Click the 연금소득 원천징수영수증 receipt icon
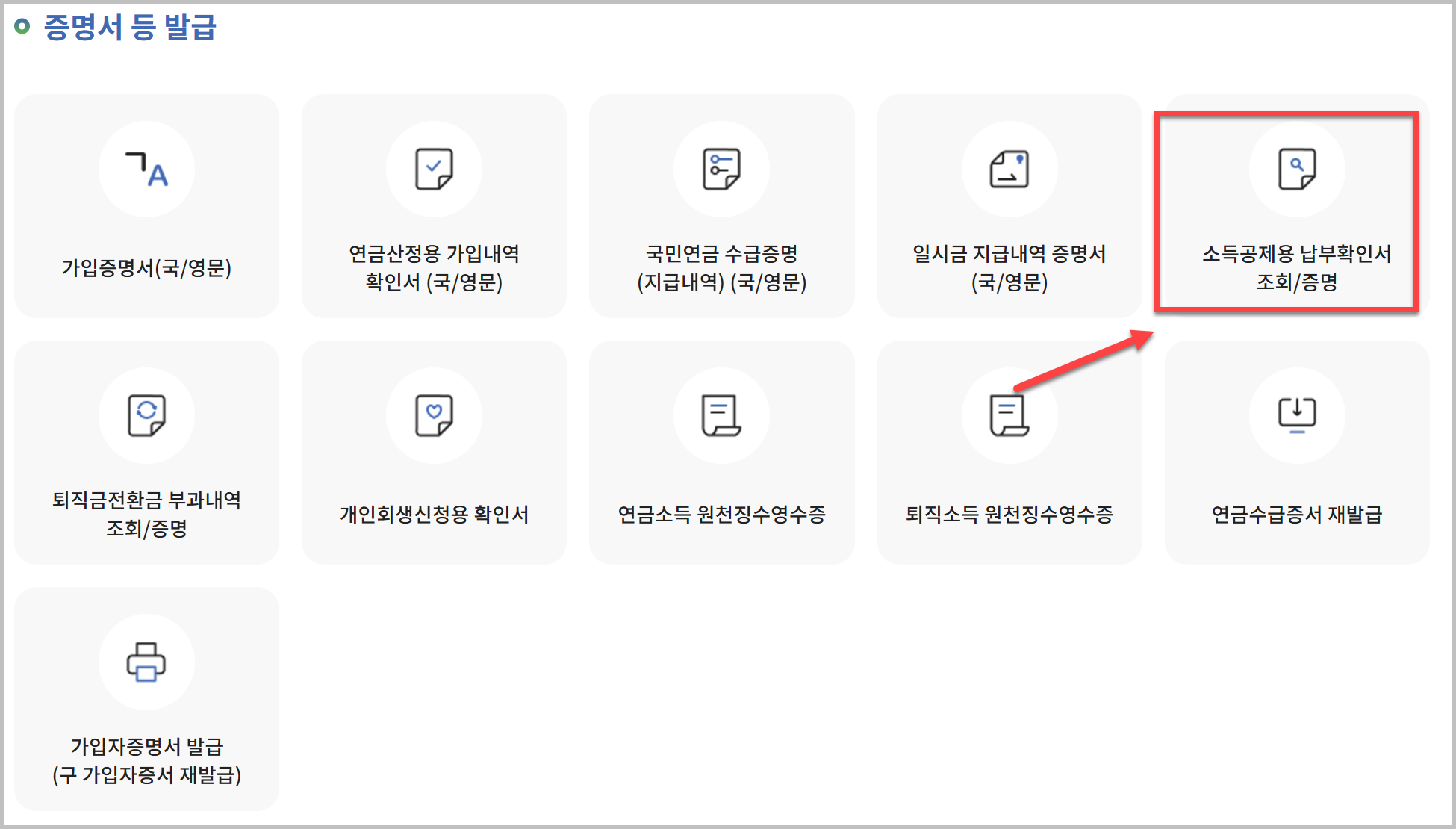Screen dimensions: 1456x829 coord(721,415)
